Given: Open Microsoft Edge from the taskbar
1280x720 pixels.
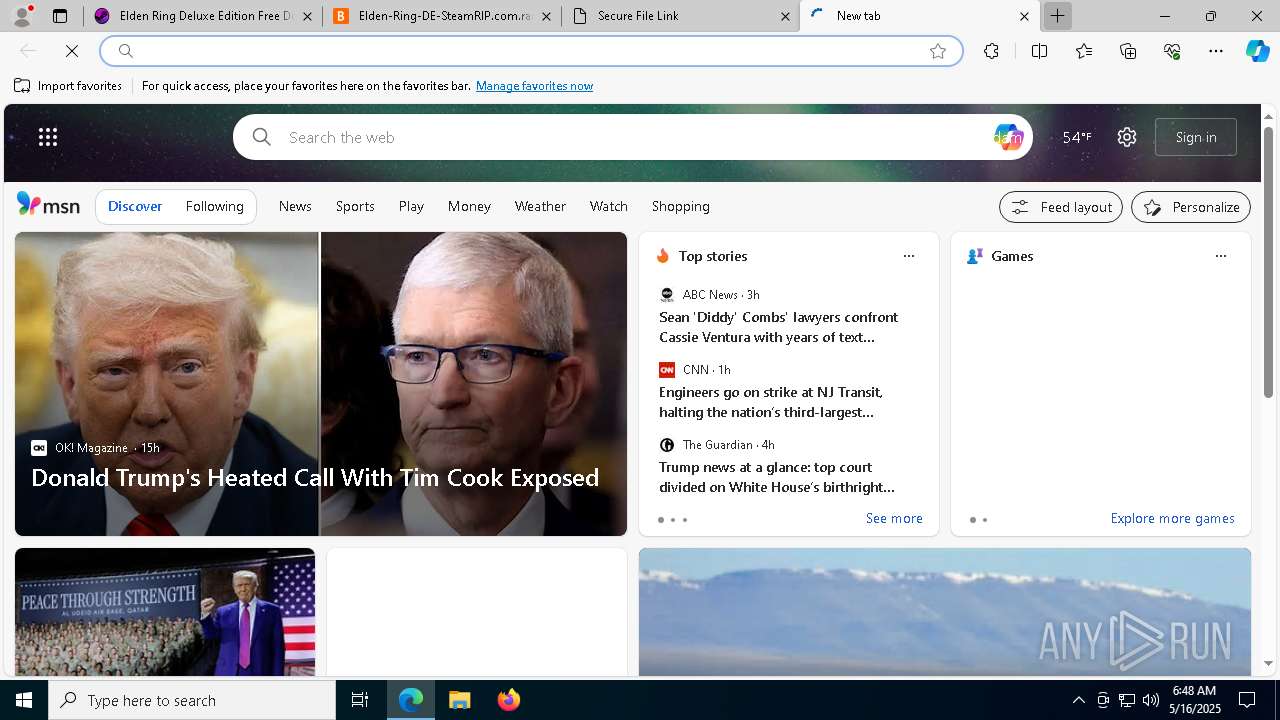Looking at the screenshot, I should click(x=411, y=700).
